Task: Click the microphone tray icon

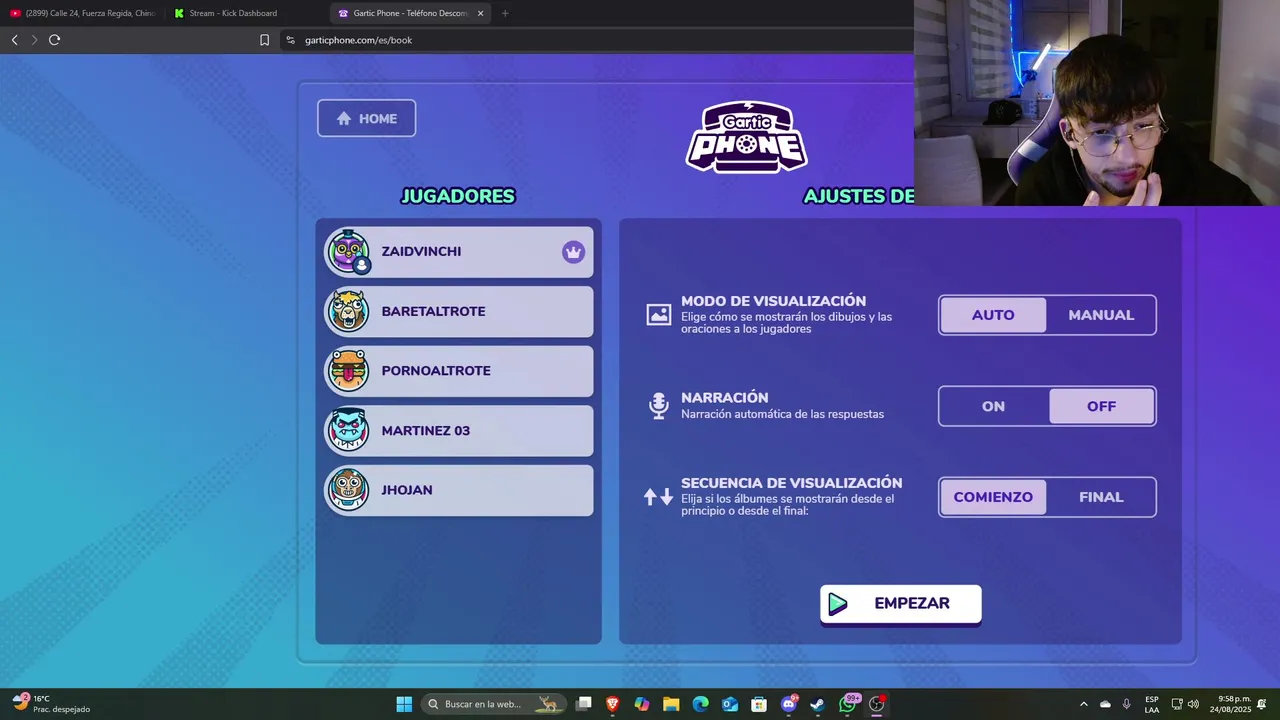Action: point(1127,704)
